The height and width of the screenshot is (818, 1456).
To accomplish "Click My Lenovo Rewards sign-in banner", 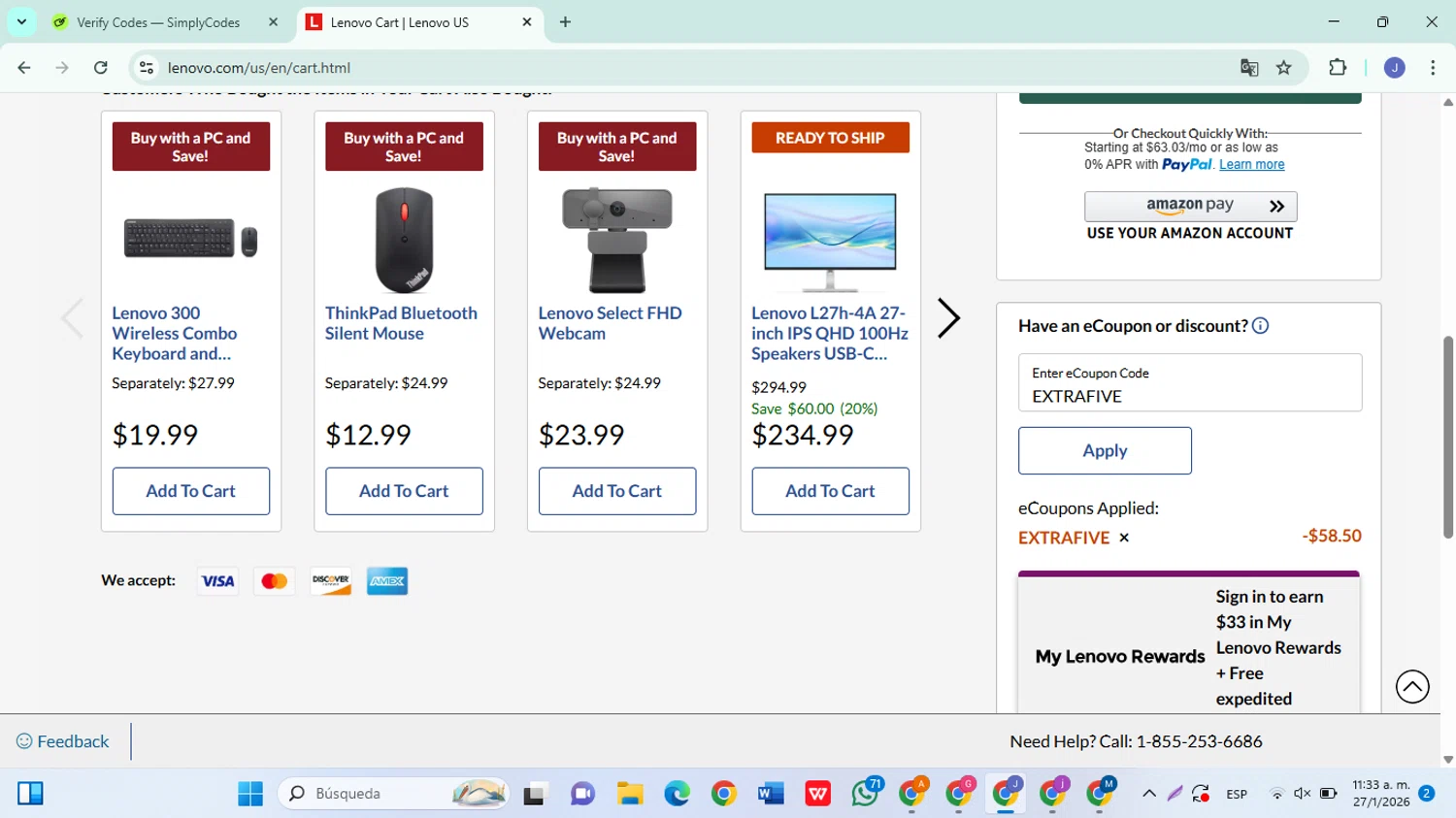I will tap(1189, 644).
